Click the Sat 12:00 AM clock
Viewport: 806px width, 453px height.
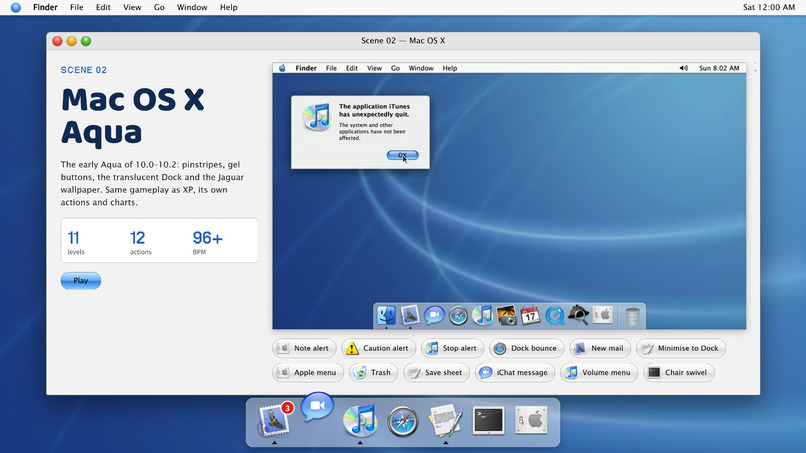[768, 7]
